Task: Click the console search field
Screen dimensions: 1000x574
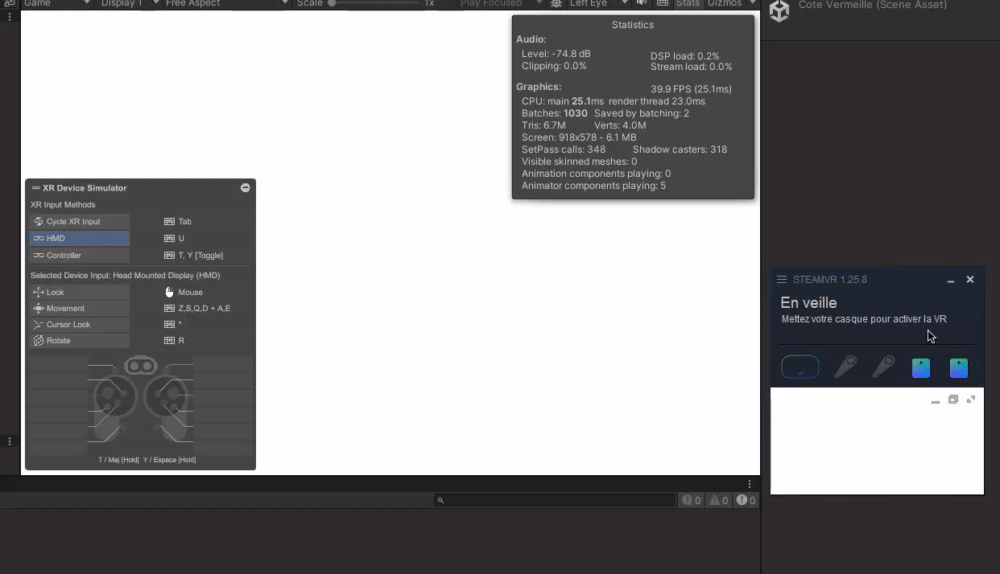Action: pyautogui.click(x=555, y=500)
